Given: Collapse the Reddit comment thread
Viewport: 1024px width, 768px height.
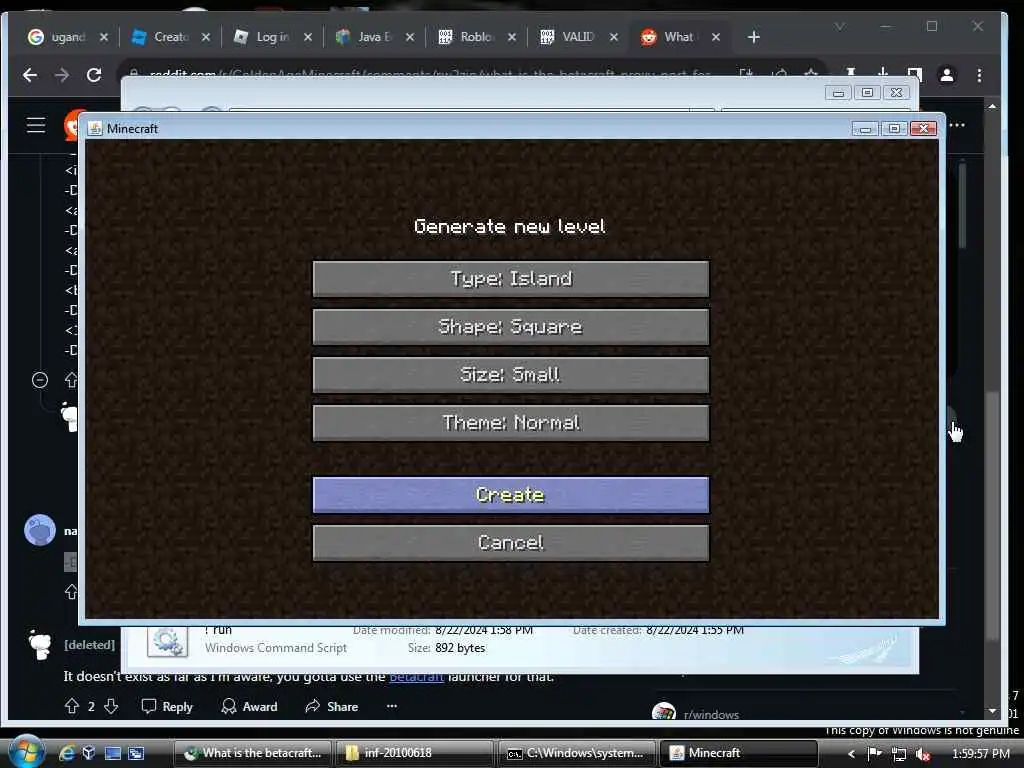Looking at the screenshot, I should [x=40, y=380].
